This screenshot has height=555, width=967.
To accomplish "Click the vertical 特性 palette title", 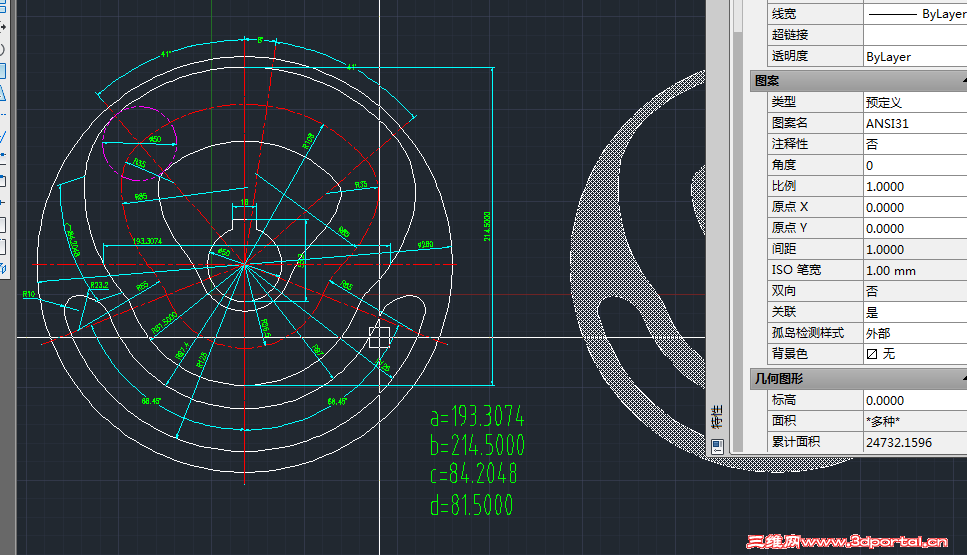I will [x=717, y=417].
